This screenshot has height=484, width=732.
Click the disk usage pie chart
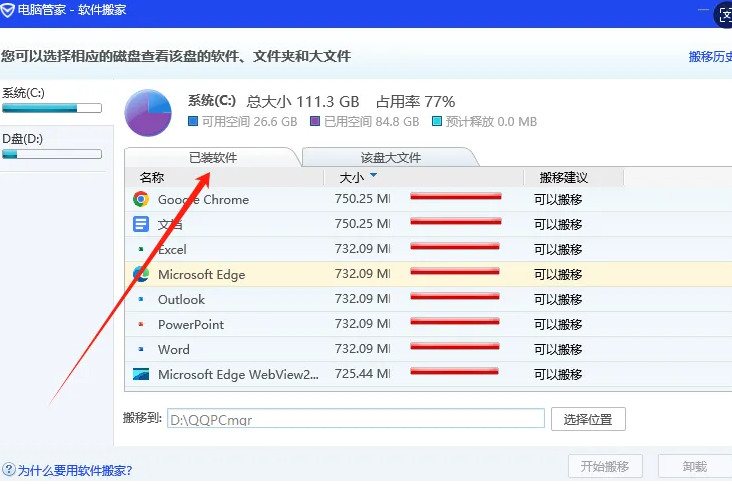tap(148, 112)
